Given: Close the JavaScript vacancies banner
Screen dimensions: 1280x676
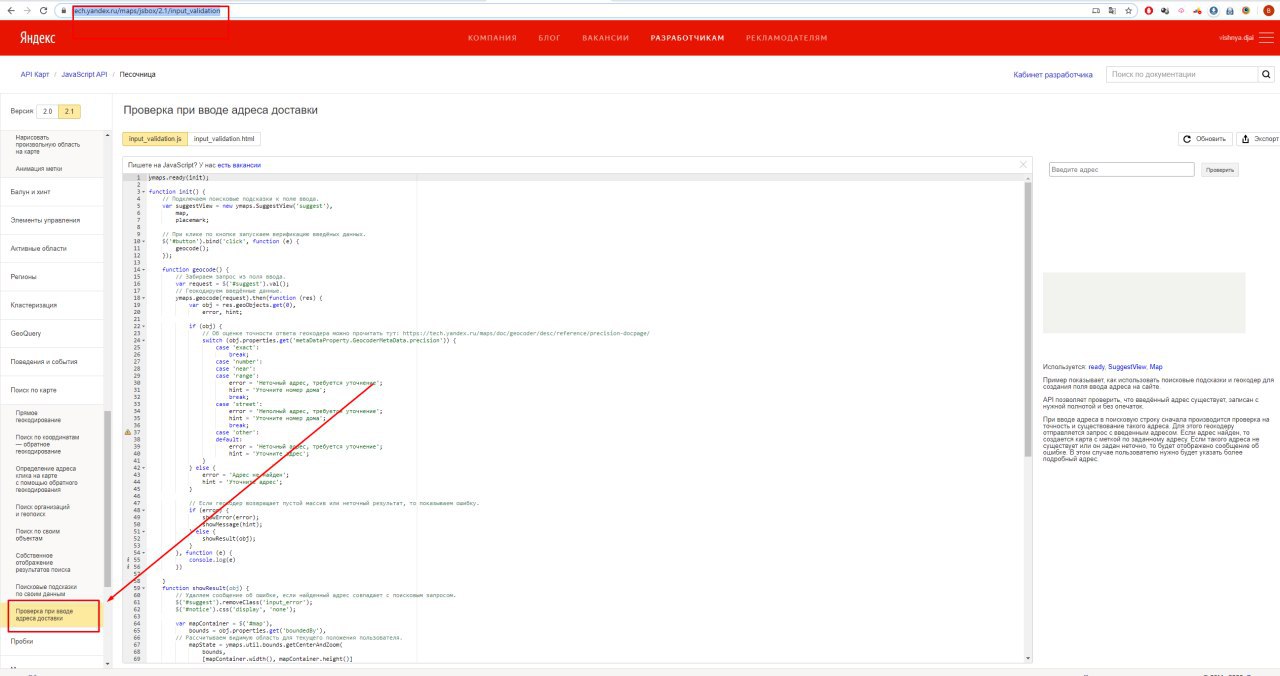Looking at the screenshot, I should coord(1022,164).
